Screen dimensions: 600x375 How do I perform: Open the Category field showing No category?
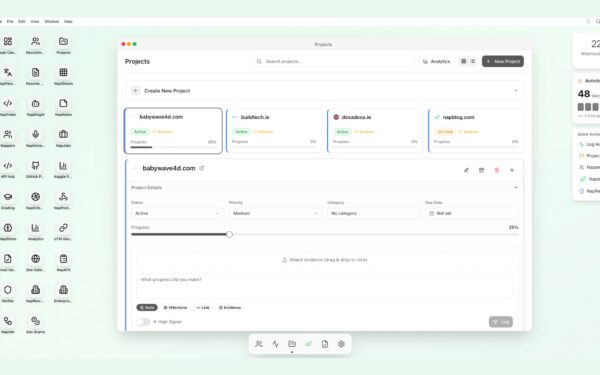tap(373, 213)
